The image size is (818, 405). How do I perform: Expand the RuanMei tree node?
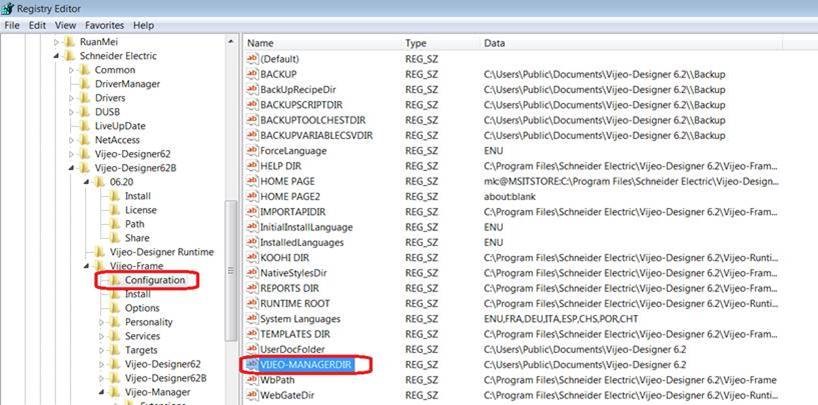57,42
